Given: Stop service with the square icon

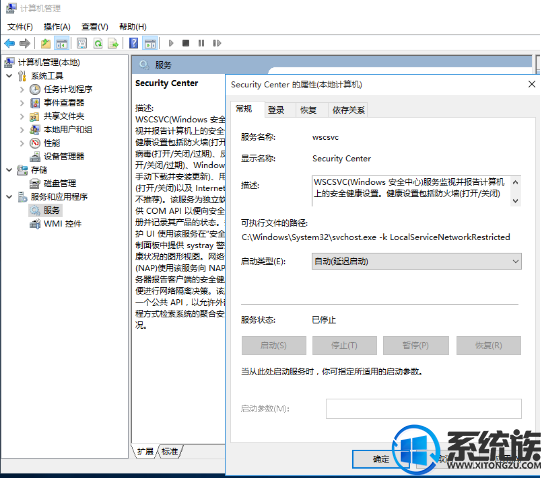Looking at the screenshot, I should coord(186,43).
